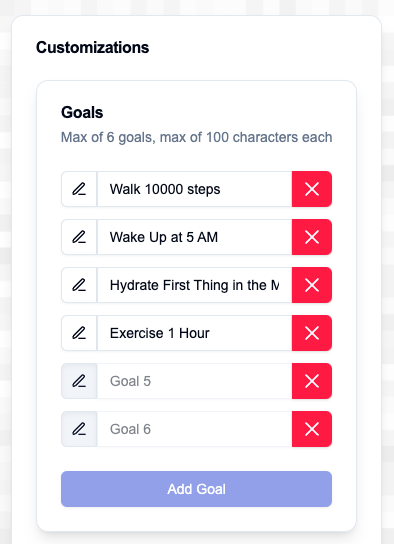Click into the Wake Up at 5 AM field
Screen dimensions: 394x544
point(195,237)
